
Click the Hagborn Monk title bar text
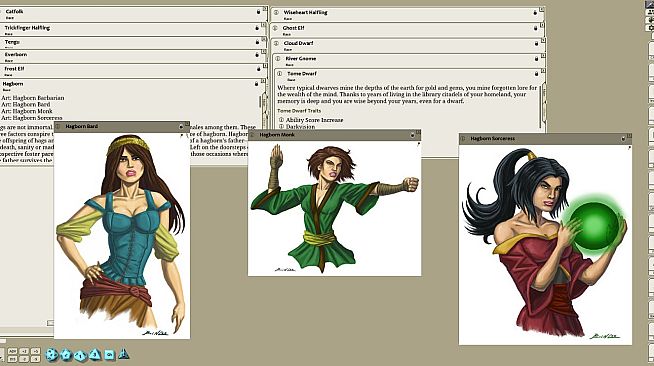click(277, 135)
